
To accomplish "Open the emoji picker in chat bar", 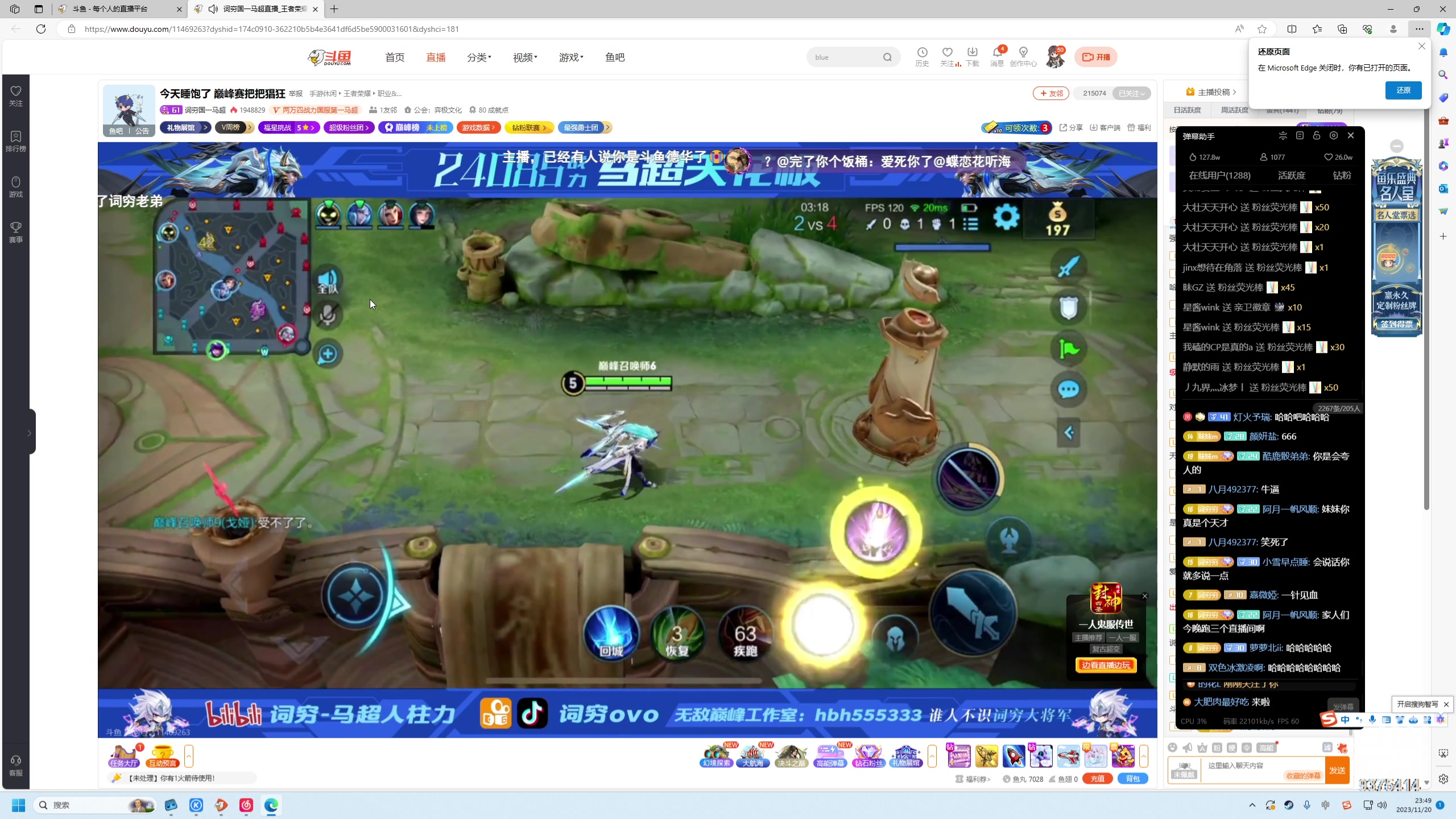I will pos(1173,747).
